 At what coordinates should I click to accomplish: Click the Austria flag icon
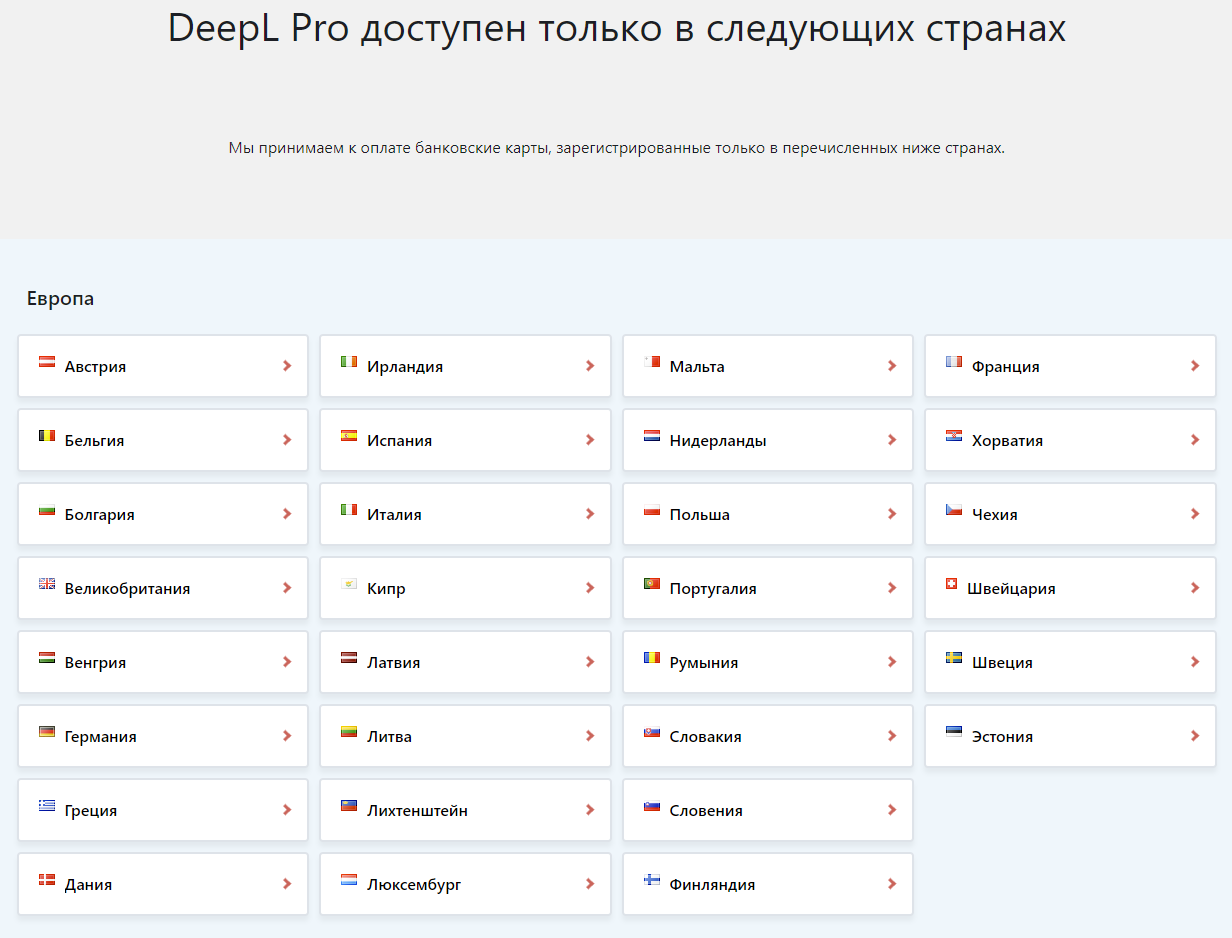(x=47, y=362)
